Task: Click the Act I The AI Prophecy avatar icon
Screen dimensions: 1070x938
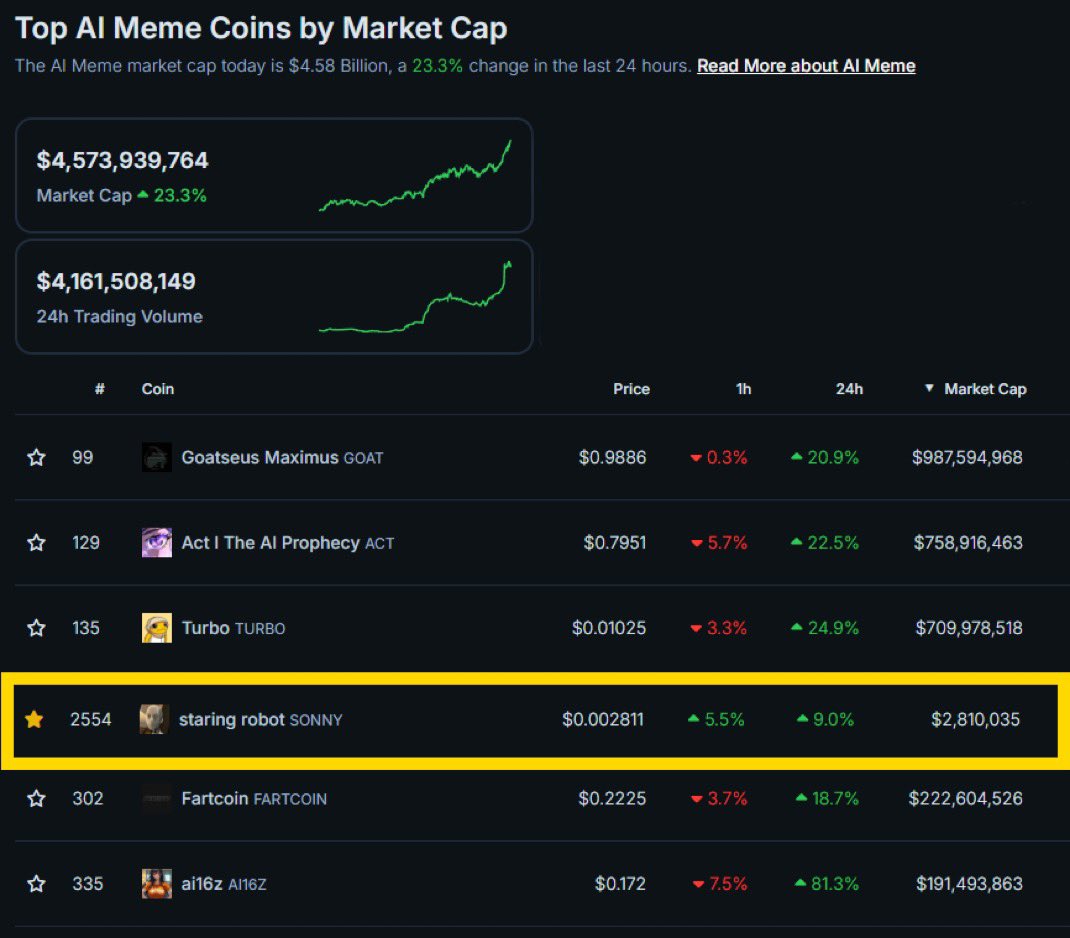Action: pyautogui.click(x=155, y=542)
